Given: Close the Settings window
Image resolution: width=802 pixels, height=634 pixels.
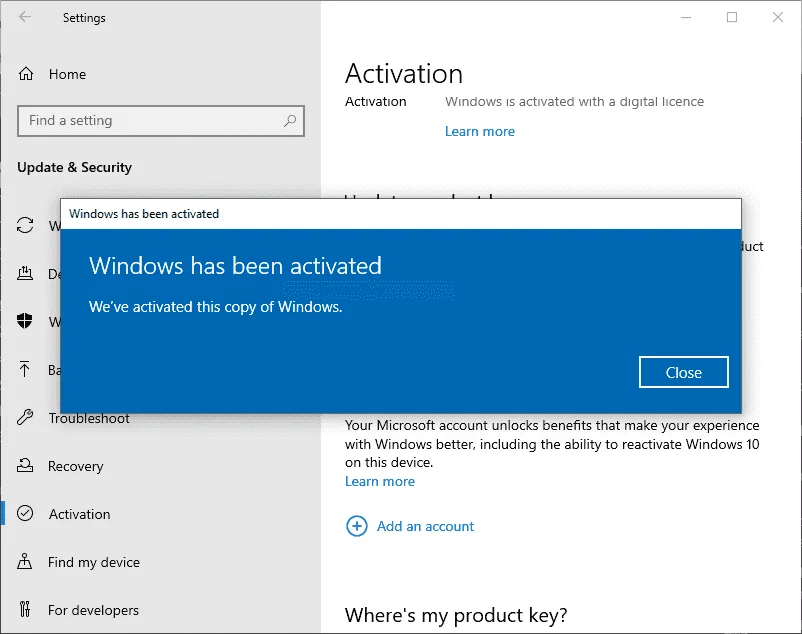Looking at the screenshot, I should tap(777, 17).
